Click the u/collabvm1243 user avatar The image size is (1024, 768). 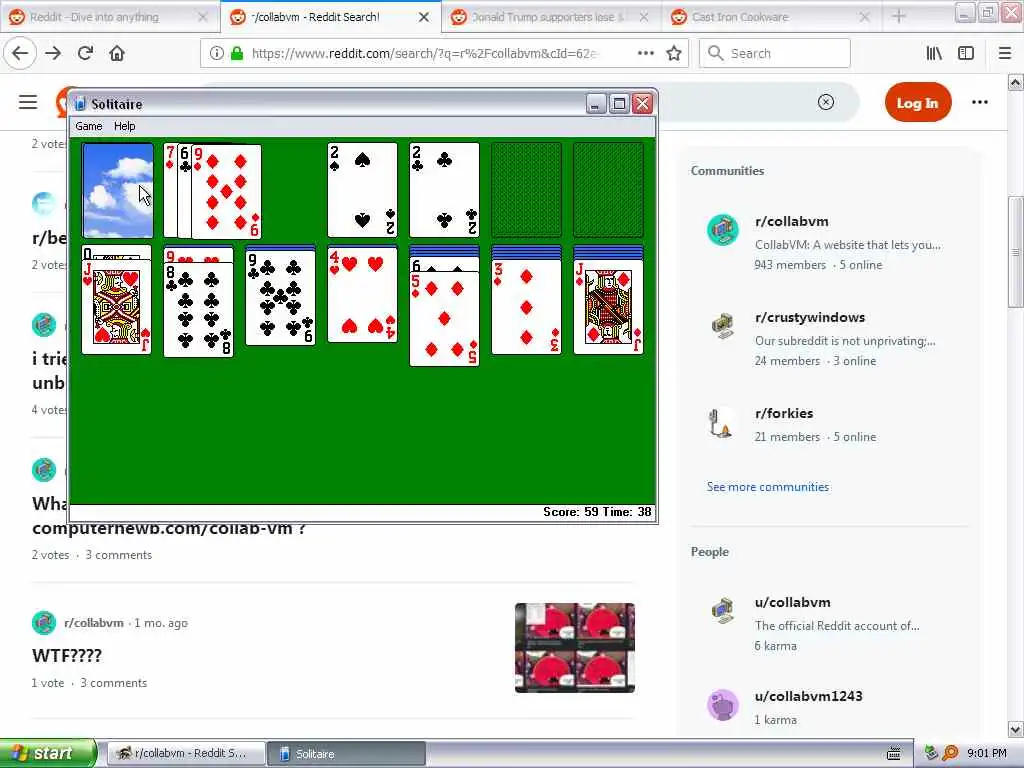(x=722, y=705)
